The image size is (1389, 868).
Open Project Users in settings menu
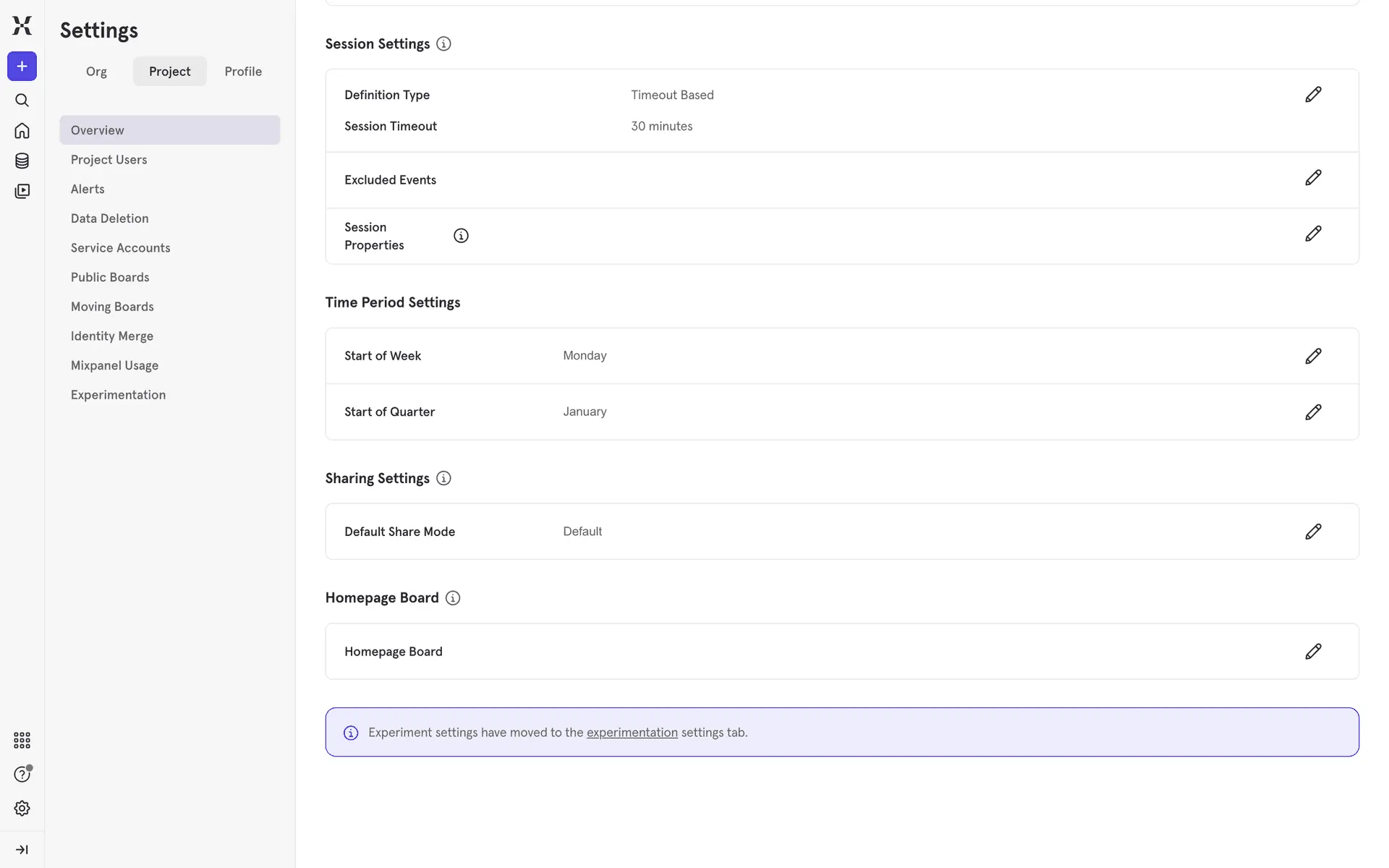tap(109, 160)
